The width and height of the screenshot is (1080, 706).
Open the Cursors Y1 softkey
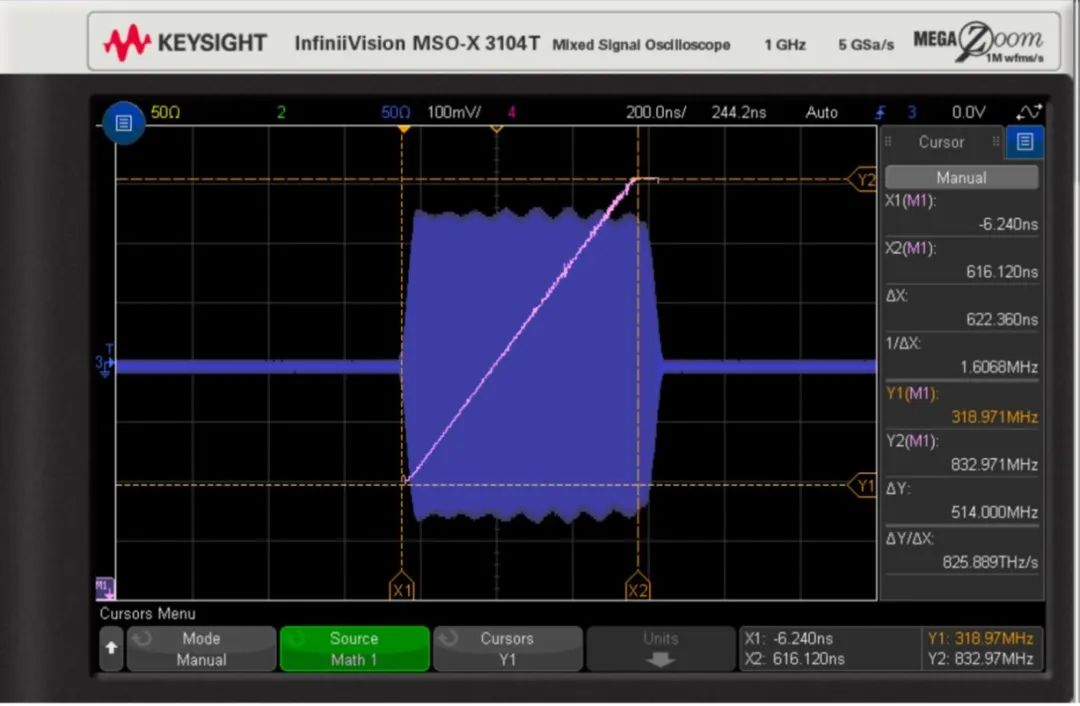(507, 648)
